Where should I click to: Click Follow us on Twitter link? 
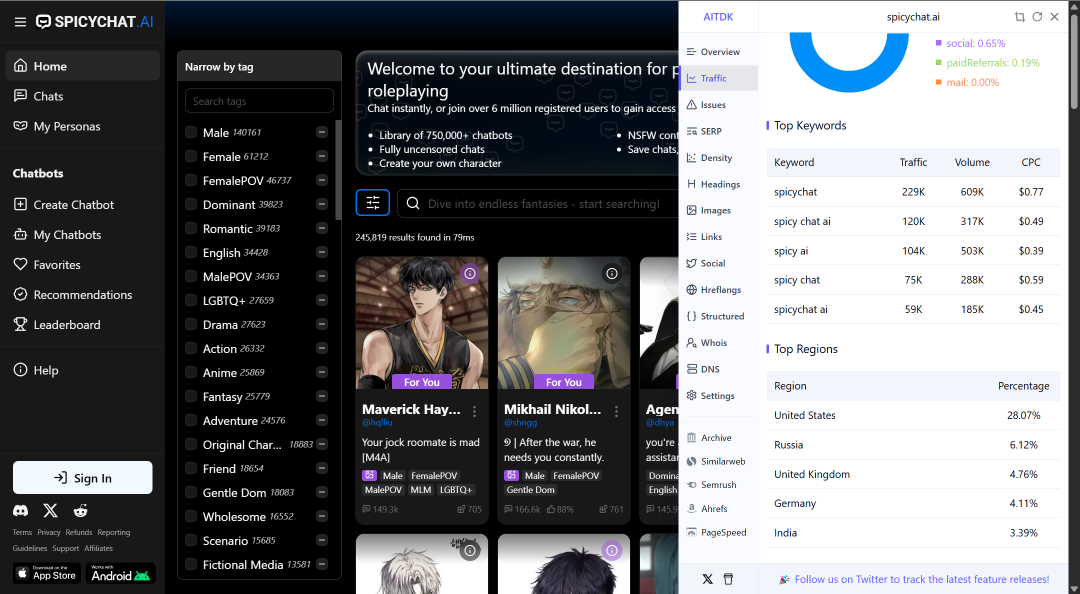point(922,580)
